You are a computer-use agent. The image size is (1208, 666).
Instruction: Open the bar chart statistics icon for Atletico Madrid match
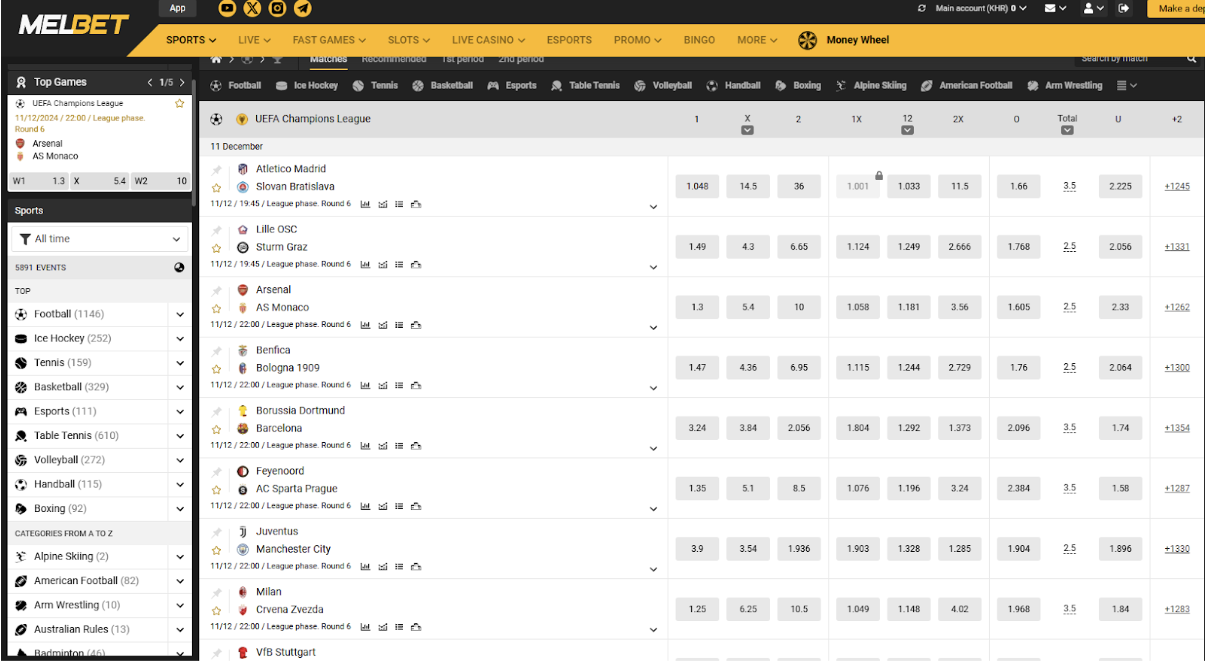tap(365, 204)
